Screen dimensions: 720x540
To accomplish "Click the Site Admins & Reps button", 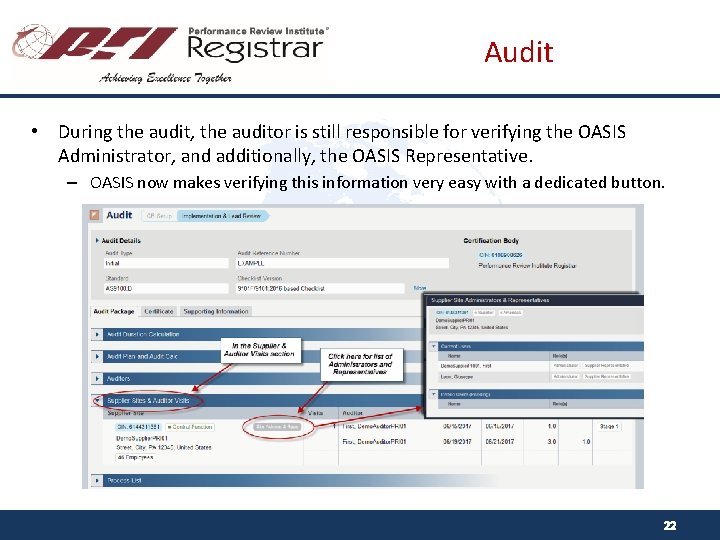I will (x=277, y=427).
